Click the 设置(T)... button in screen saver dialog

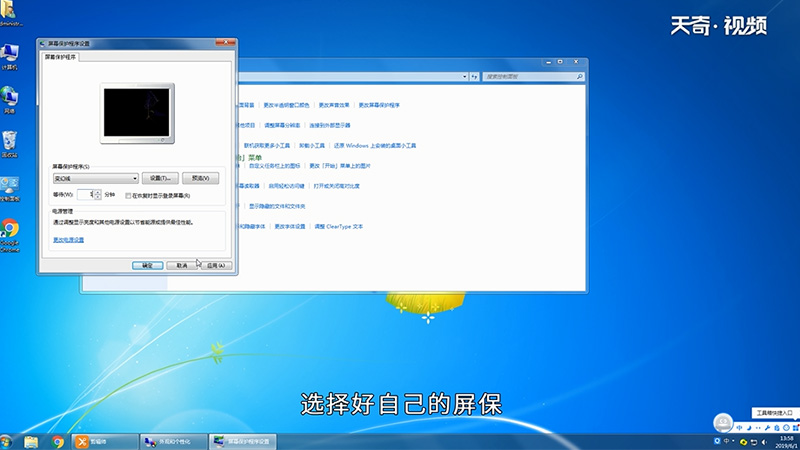coord(160,178)
